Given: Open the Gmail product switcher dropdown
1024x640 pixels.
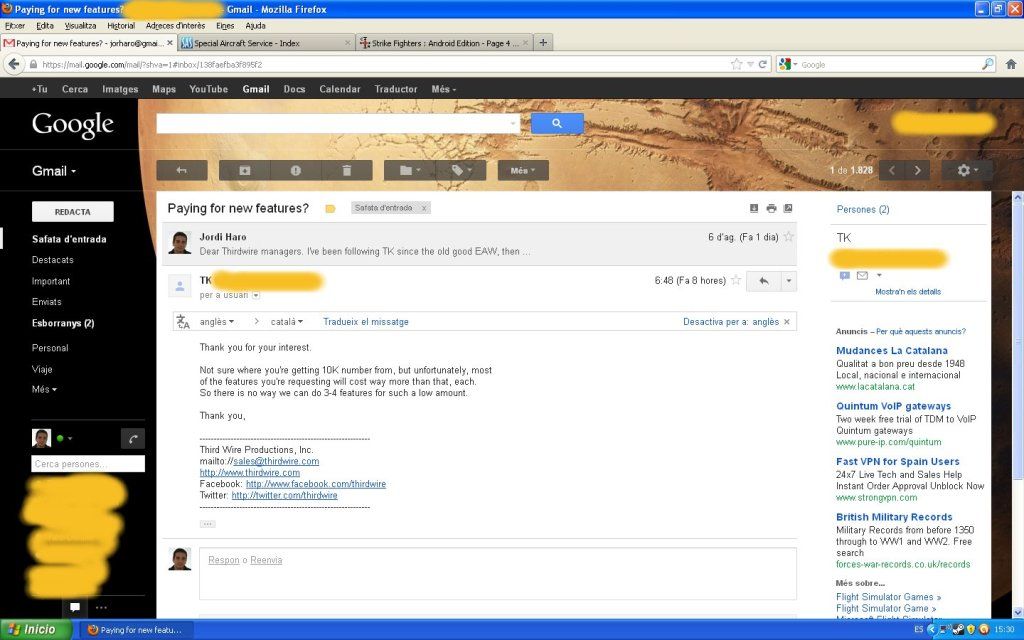Looking at the screenshot, I should pyautogui.click(x=54, y=171).
